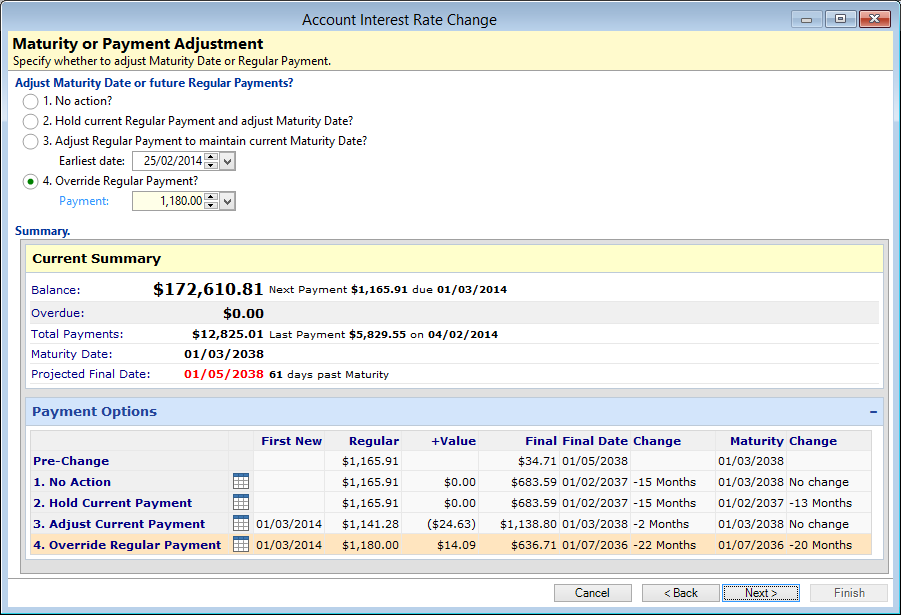
Task: Maximize the Account Interest Rate Change window
Action: pos(840,19)
